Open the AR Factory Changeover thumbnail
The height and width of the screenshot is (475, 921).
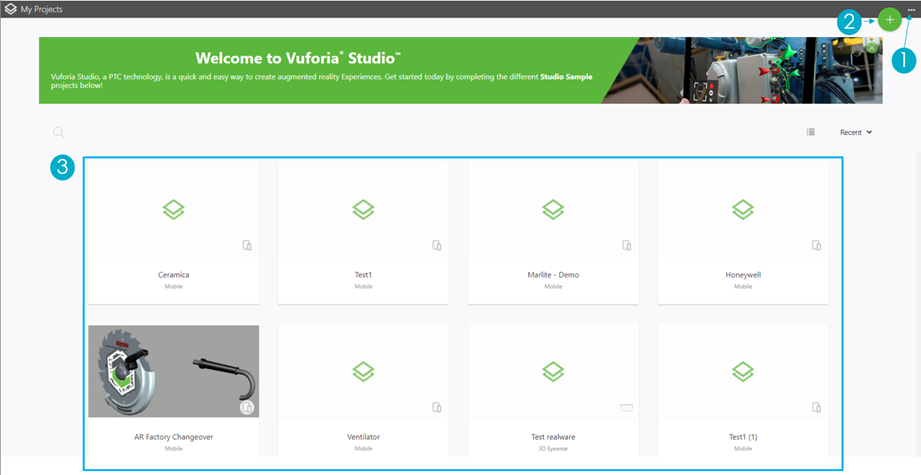pos(173,371)
